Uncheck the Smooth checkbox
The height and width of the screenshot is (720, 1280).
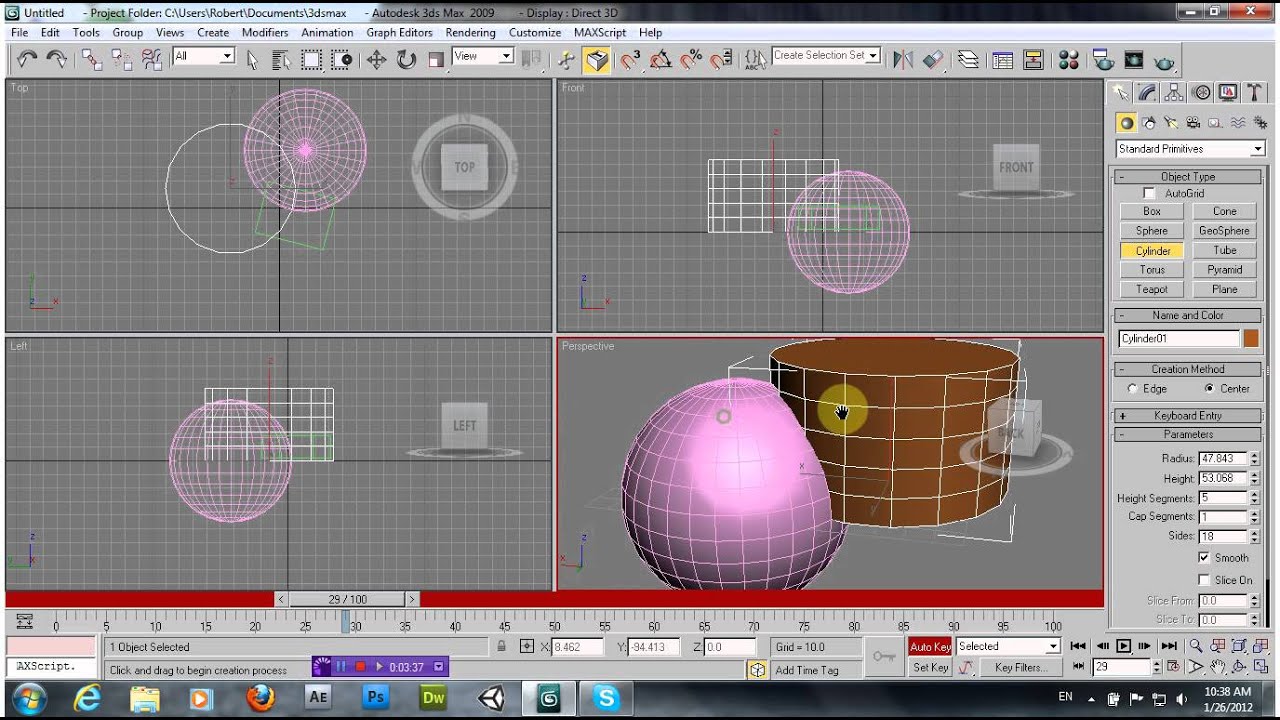point(1204,557)
